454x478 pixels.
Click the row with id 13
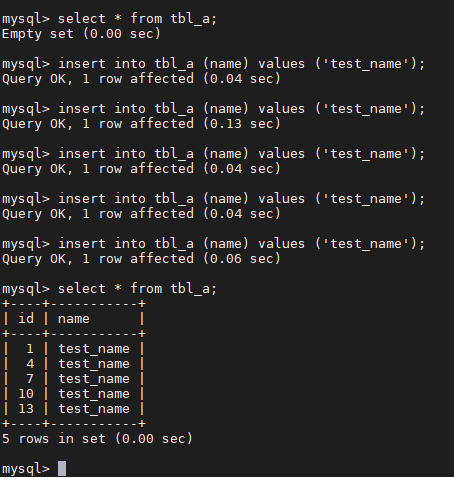(x=73, y=409)
